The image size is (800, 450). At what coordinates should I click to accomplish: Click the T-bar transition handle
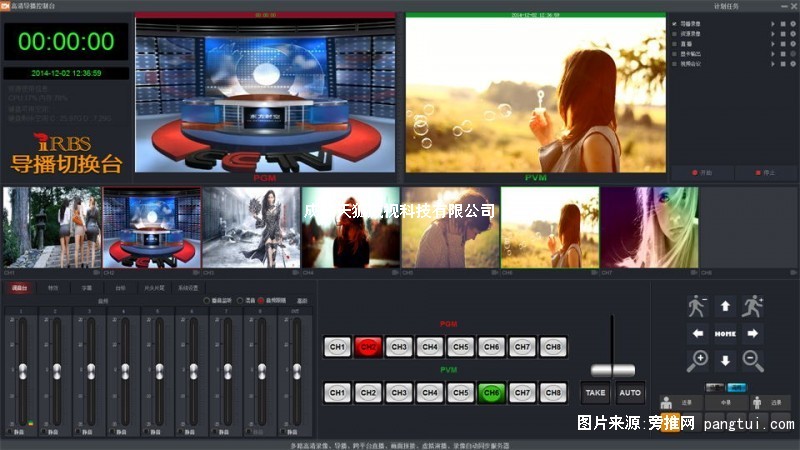pyautogui.click(x=613, y=370)
